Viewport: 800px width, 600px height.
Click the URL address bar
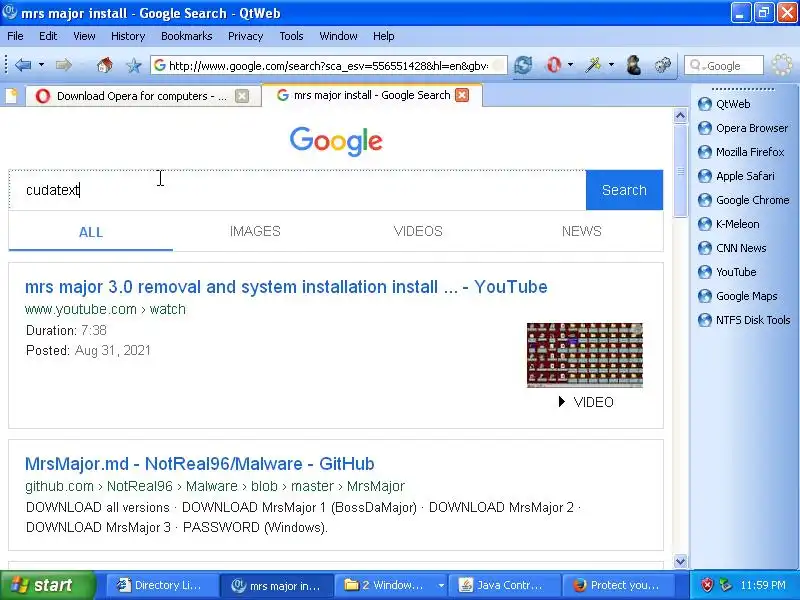click(x=329, y=65)
